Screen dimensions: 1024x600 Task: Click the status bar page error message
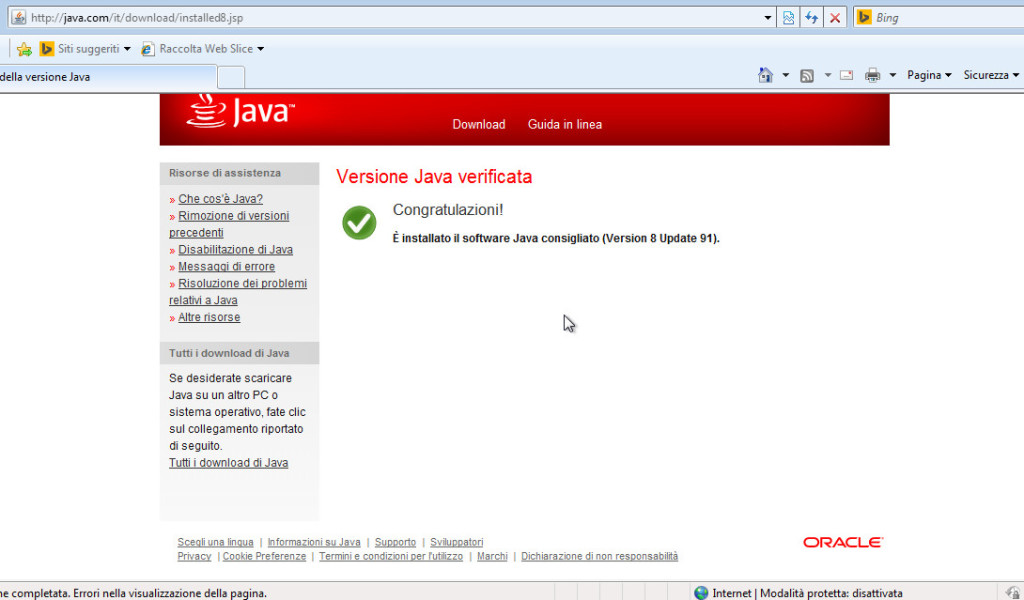[133, 593]
